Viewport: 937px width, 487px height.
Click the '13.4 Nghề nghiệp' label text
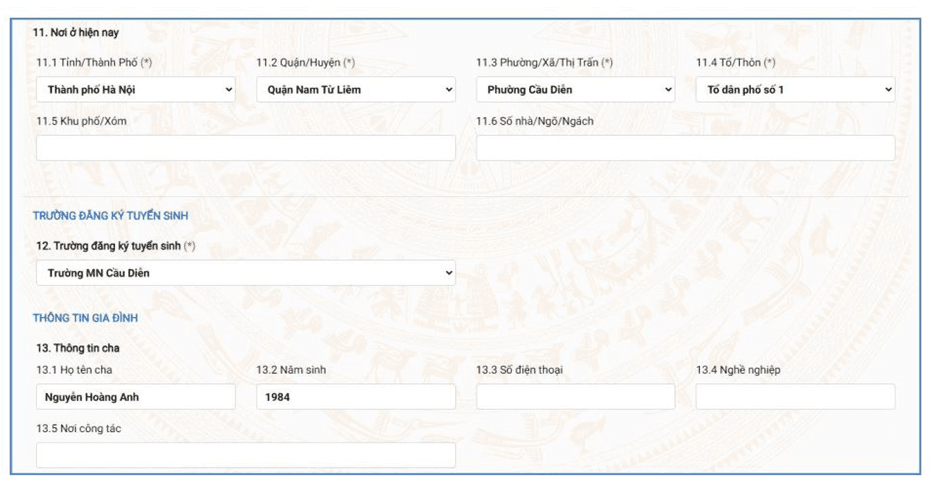point(738,370)
